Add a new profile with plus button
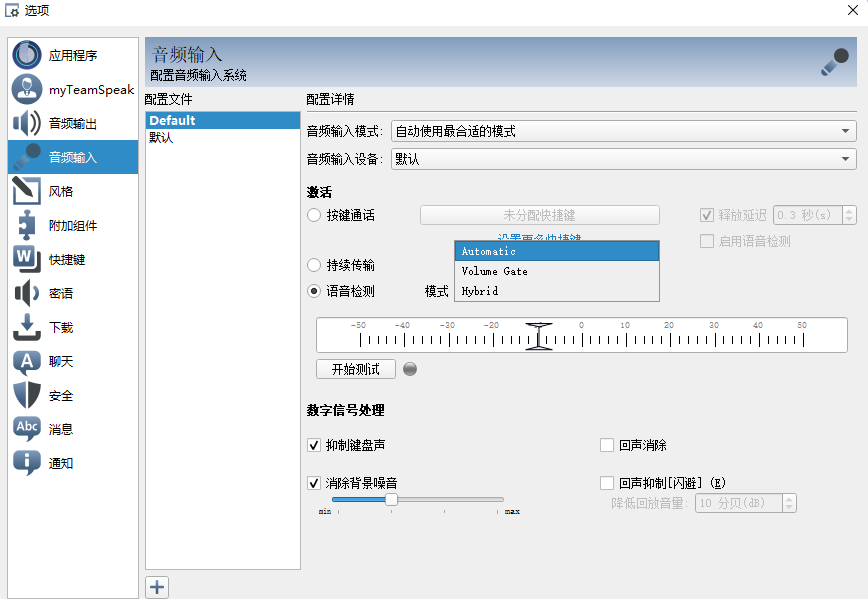 pyautogui.click(x=157, y=587)
